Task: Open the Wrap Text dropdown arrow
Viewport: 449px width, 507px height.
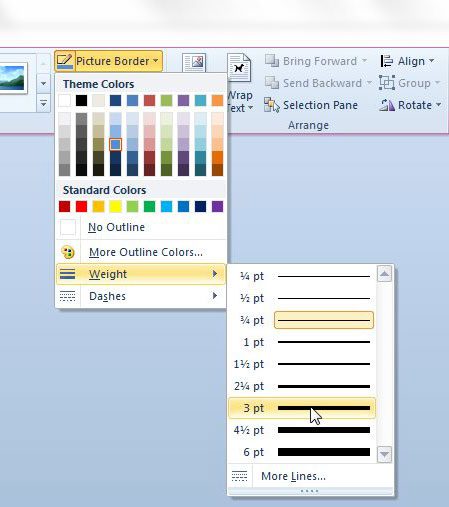Action: [250, 108]
